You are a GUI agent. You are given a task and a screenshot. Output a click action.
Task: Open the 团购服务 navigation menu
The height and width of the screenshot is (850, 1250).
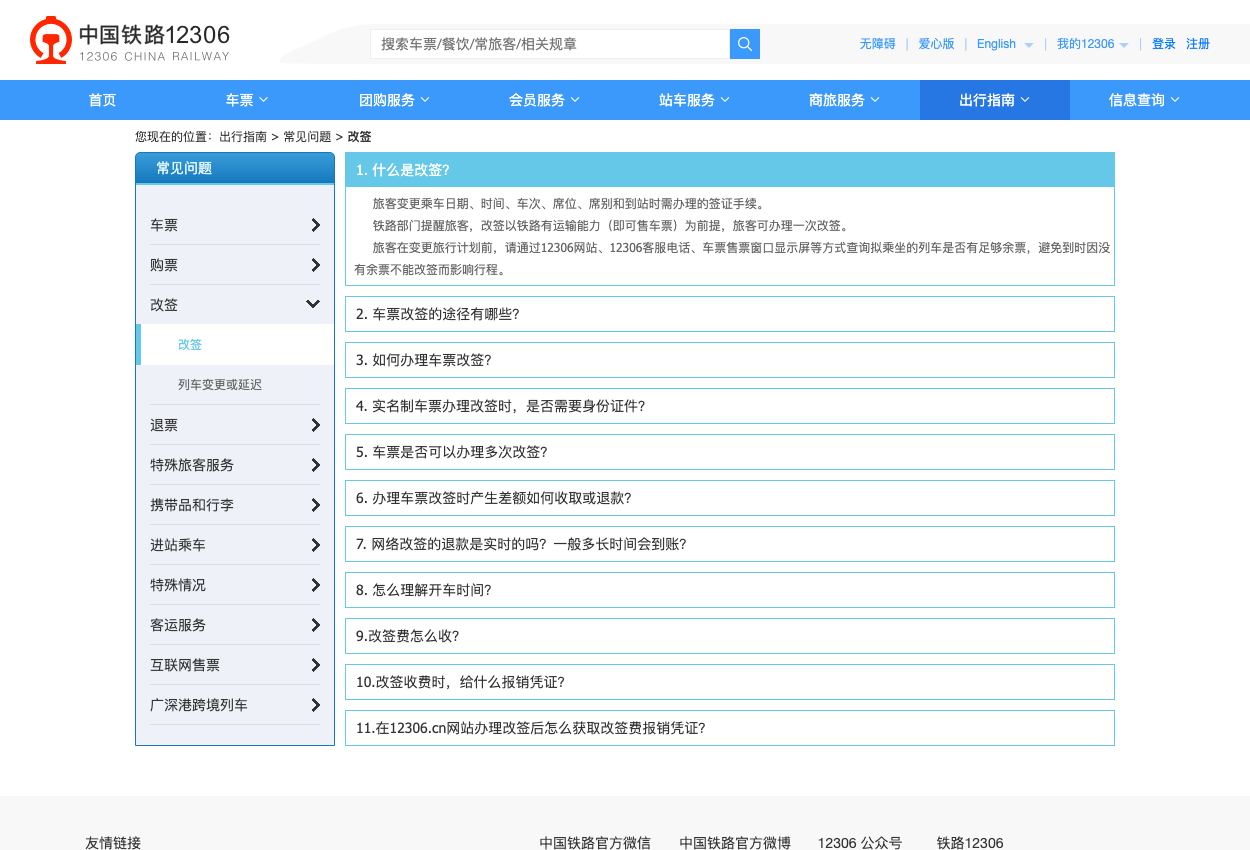(395, 100)
